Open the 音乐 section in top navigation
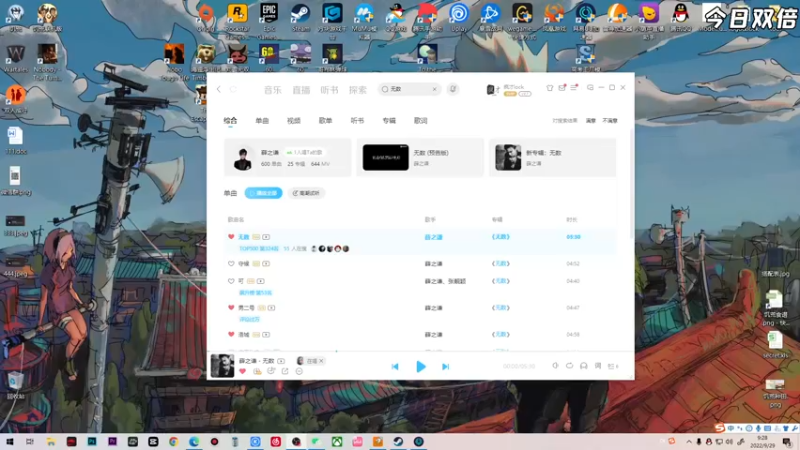800x450 pixels. click(272, 90)
